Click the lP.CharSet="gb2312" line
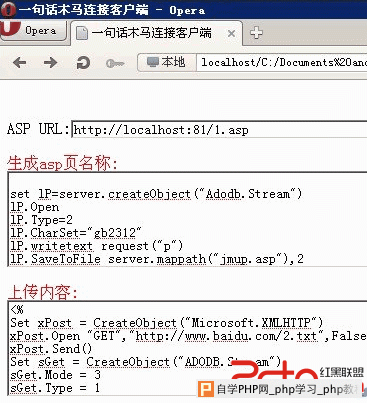367x403 pixels. tap(76, 233)
